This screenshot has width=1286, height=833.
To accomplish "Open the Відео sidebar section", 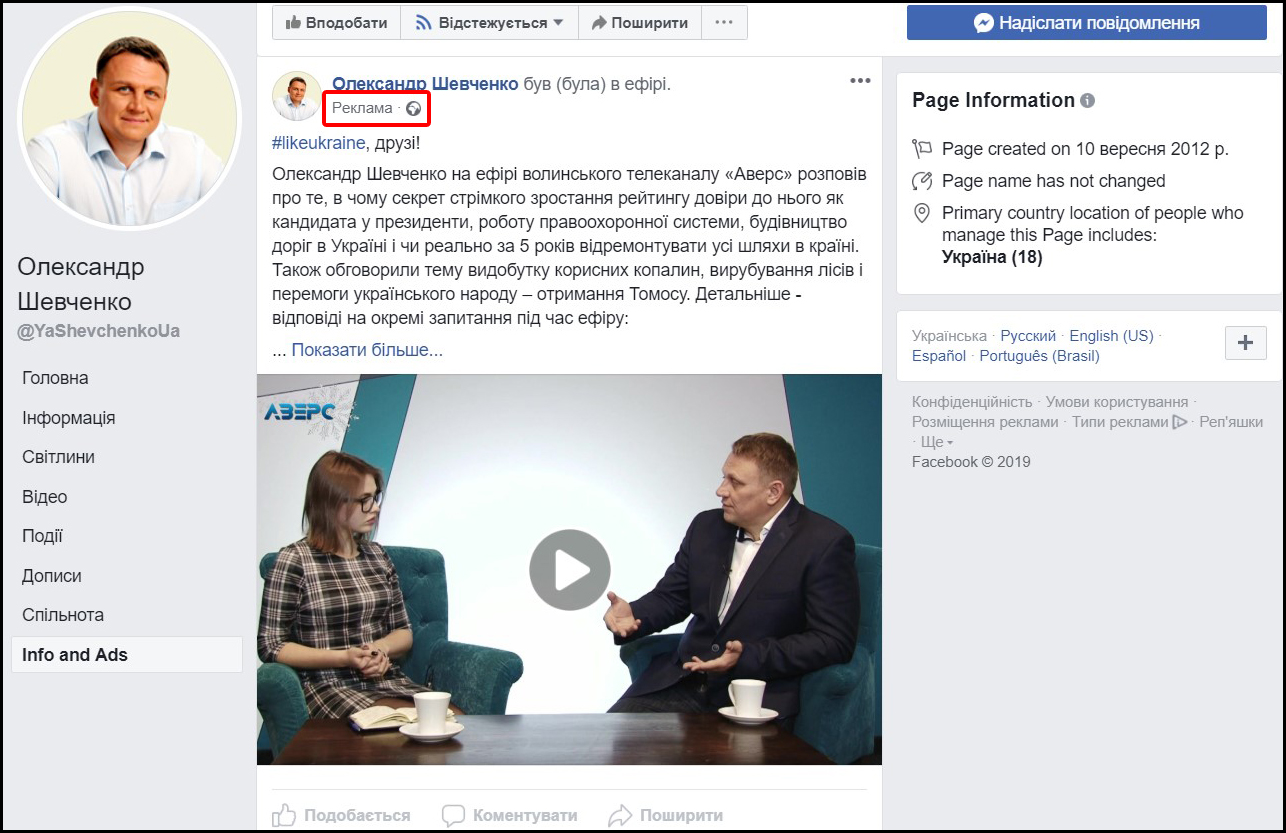I will click(x=45, y=497).
